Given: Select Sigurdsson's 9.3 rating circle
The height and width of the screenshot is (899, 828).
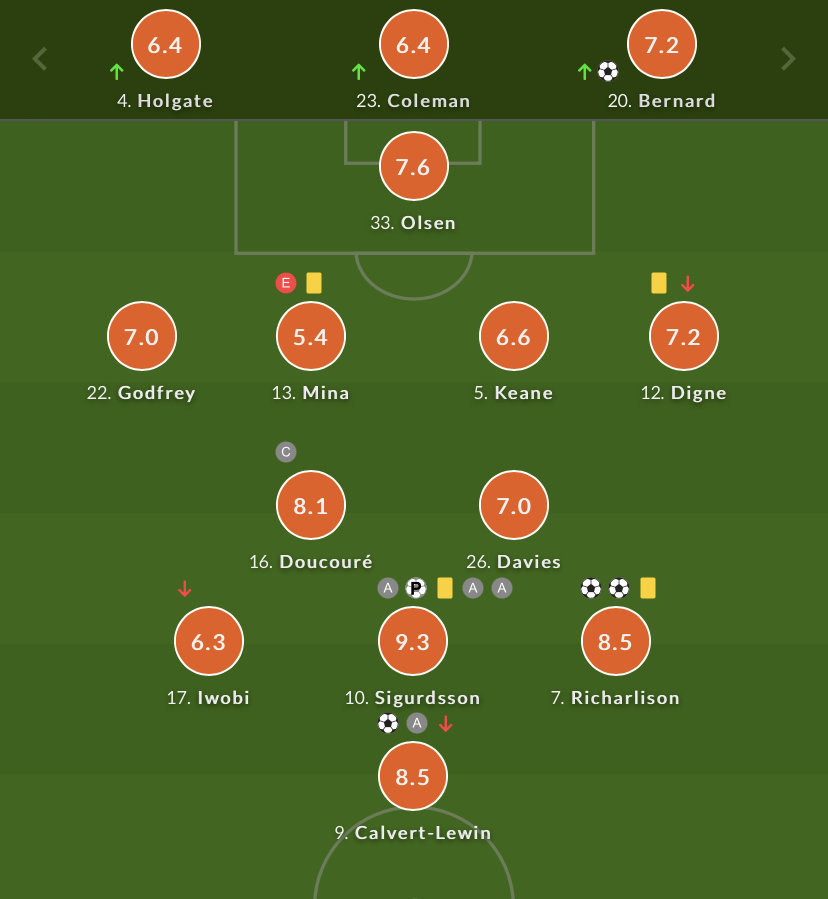Looking at the screenshot, I should point(413,641).
